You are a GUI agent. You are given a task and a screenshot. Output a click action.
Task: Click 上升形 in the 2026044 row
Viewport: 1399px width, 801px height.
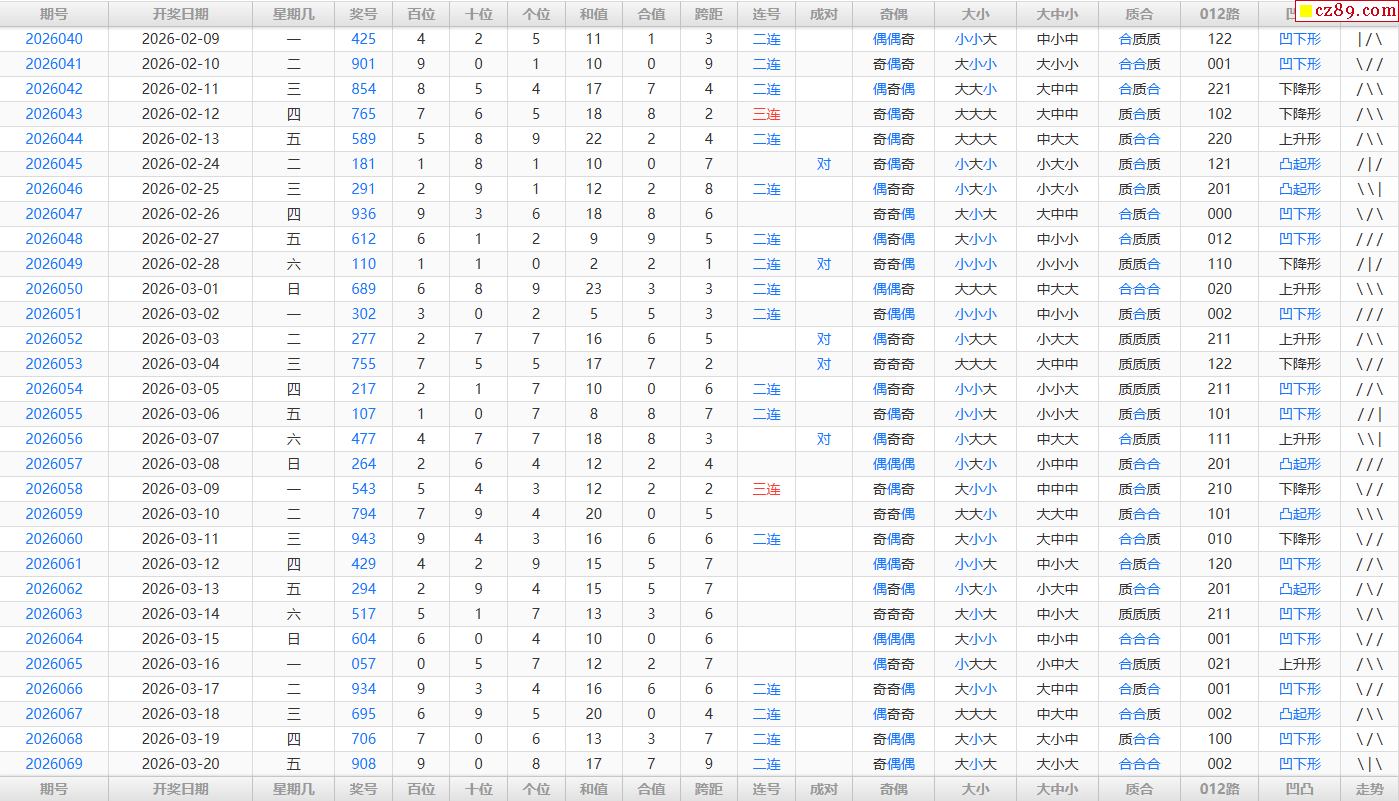pyautogui.click(x=1299, y=139)
